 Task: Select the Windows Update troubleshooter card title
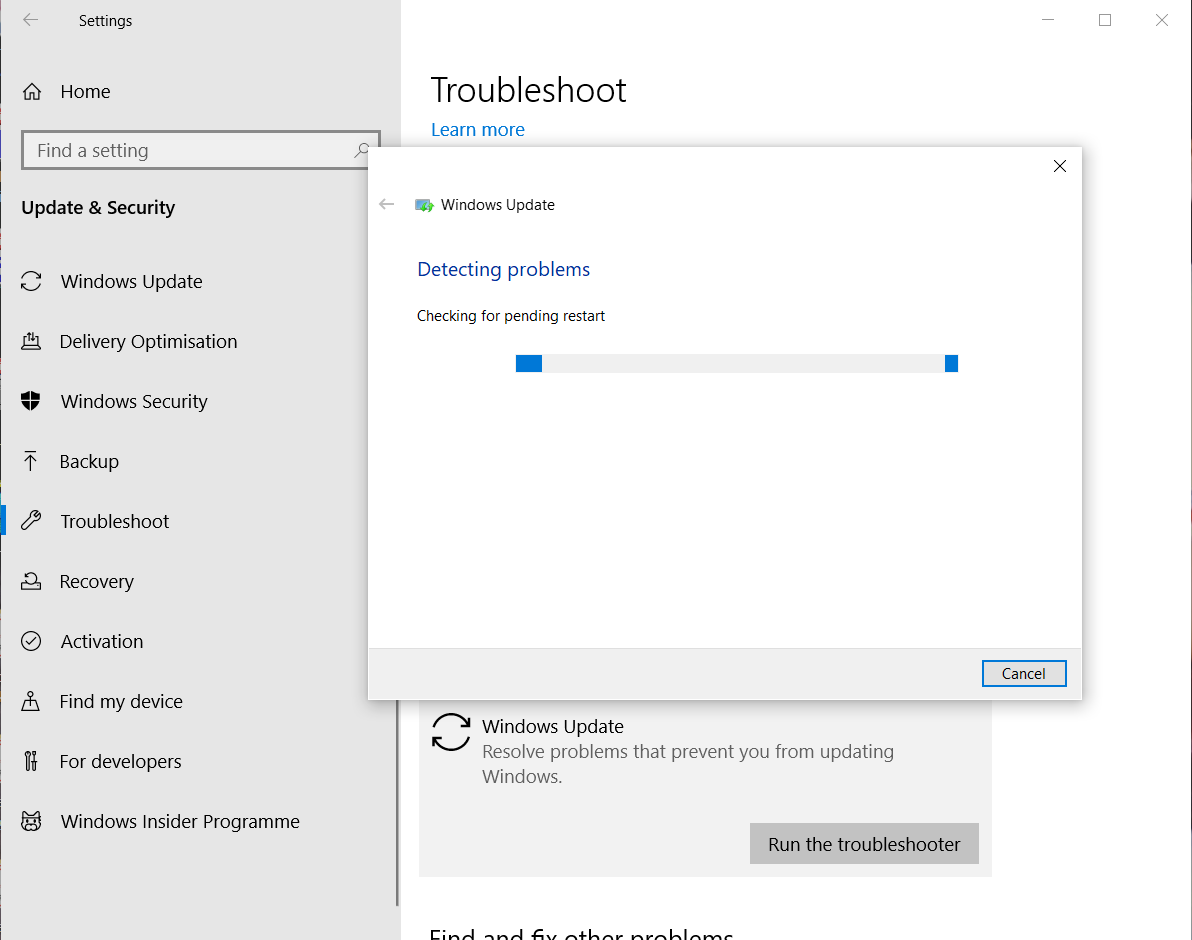click(553, 726)
